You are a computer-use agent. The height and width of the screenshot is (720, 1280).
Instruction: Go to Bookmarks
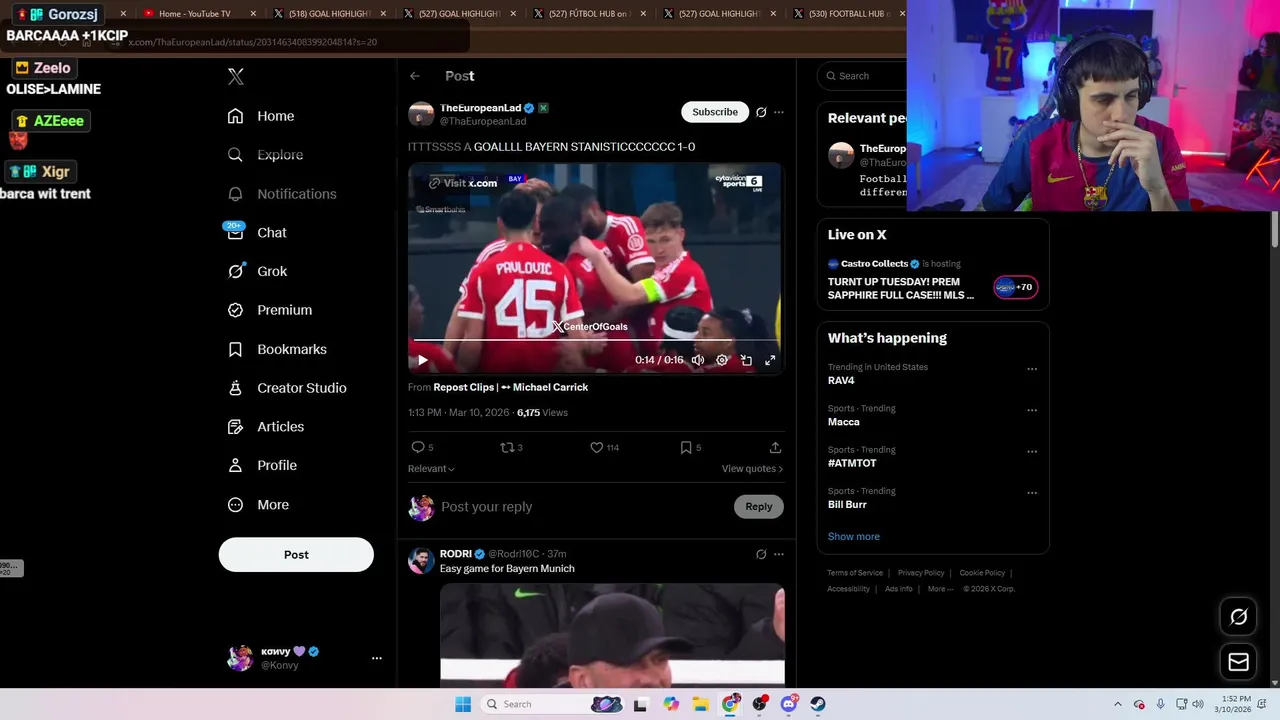coord(277,349)
